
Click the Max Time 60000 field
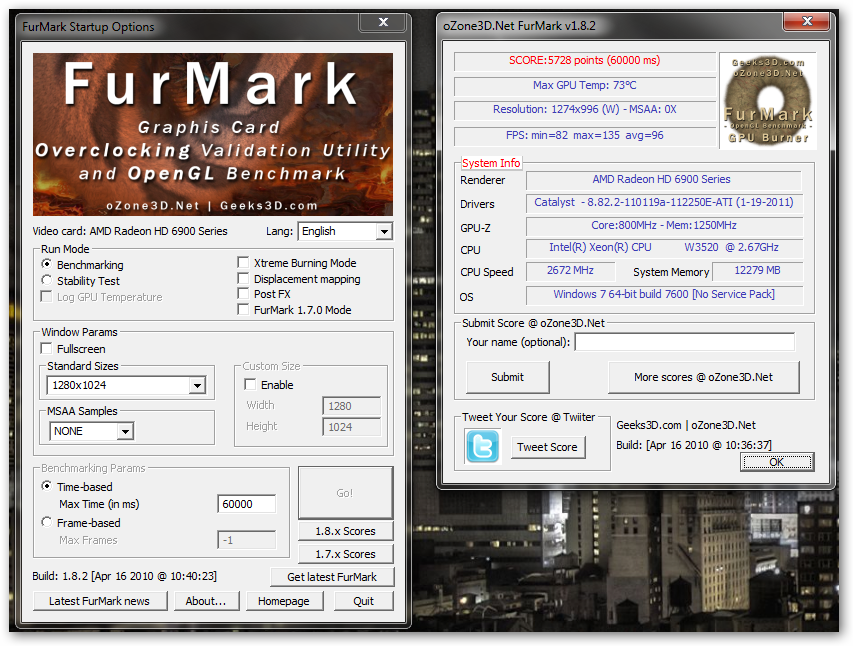pyautogui.click(x=246, y=504)
